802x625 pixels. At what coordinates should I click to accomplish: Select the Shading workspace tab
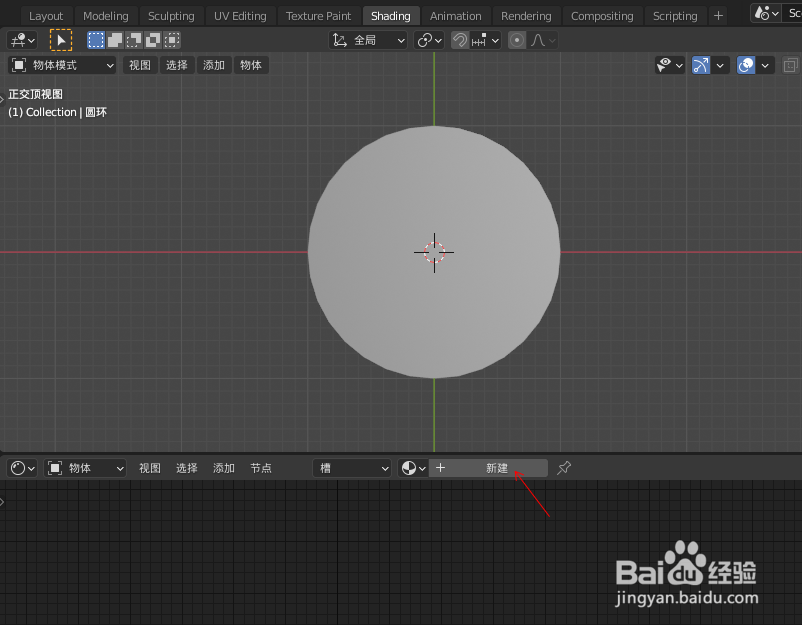pyautogui.click(x=391, y=16)
